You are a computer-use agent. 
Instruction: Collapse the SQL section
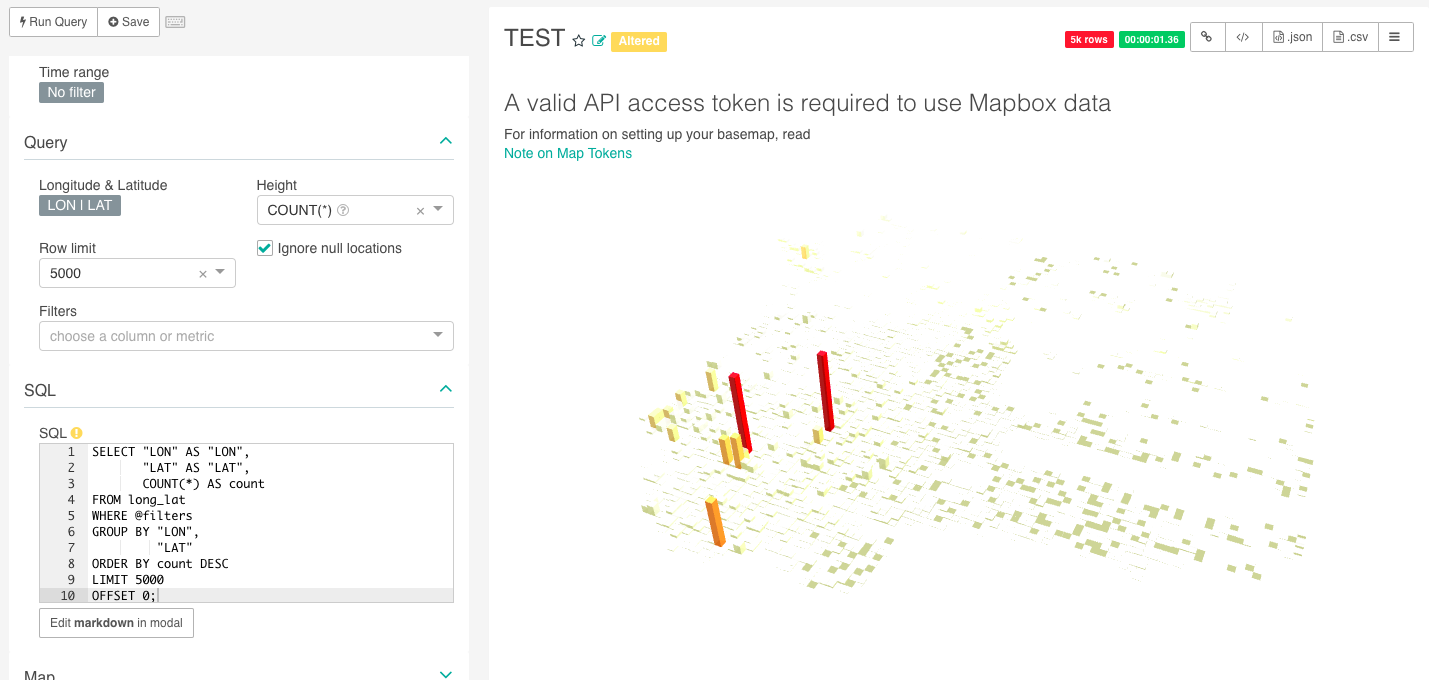446,389
